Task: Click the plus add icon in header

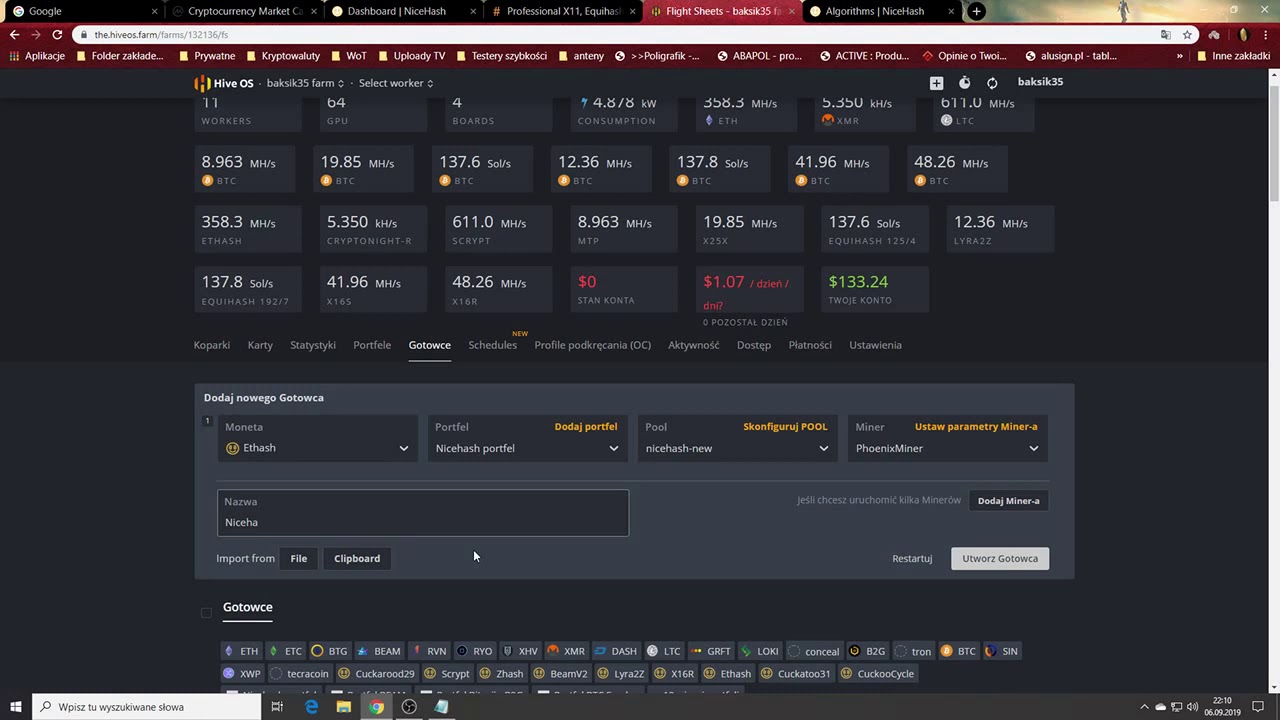Action: 936,83
